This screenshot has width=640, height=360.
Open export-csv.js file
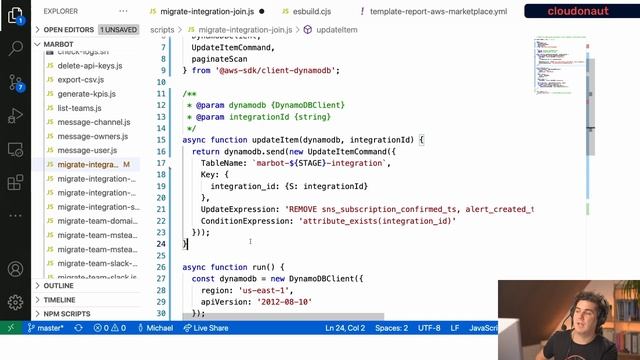81,80
